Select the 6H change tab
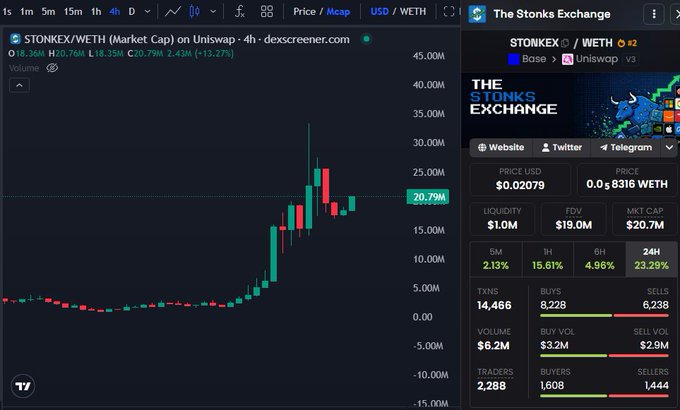Viewport: 680px width, 410px height. (x=599, y=259)
